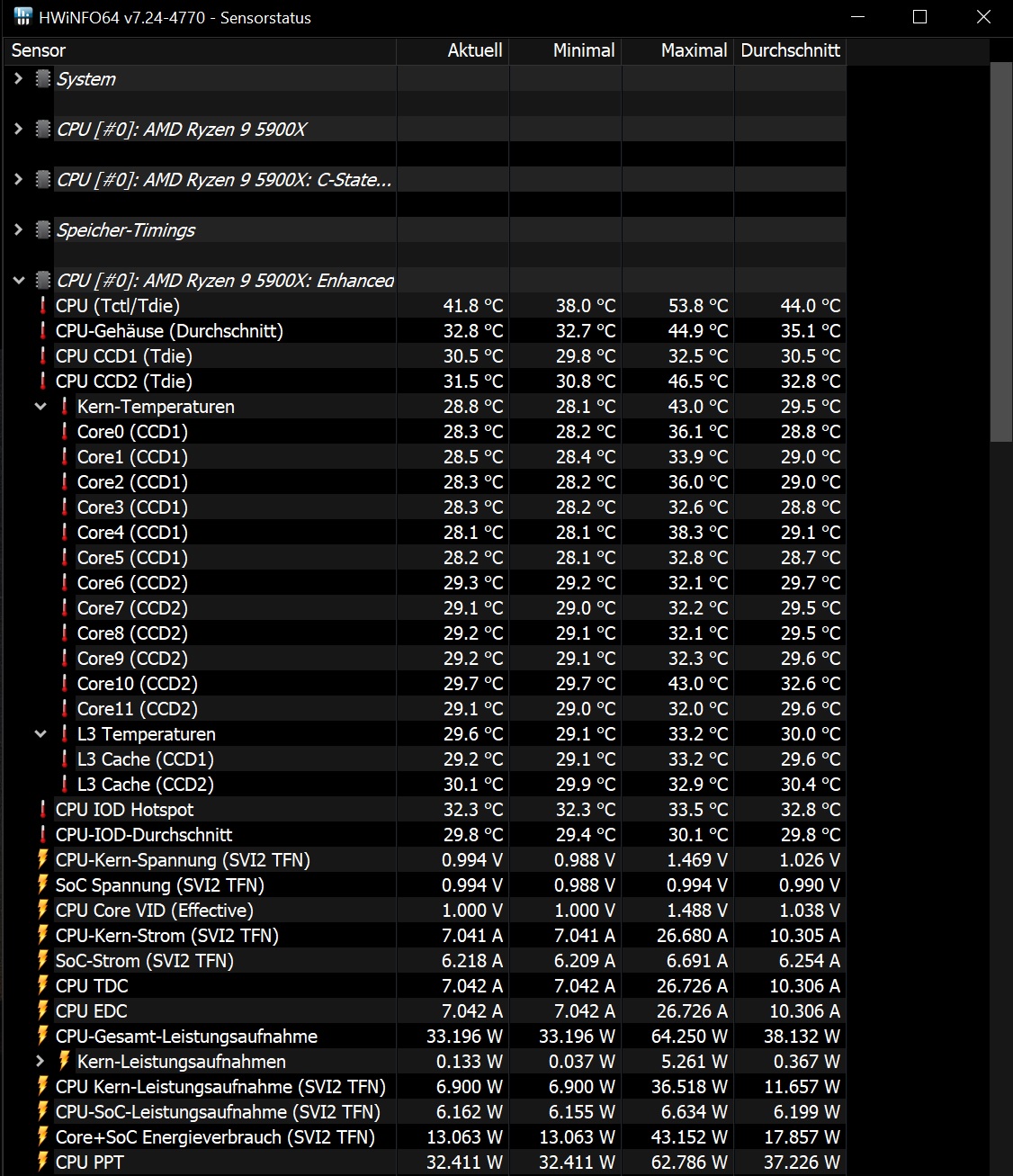
Task: Click thermometer icon of Kern-Temperaturen
Action: [64, 406]
